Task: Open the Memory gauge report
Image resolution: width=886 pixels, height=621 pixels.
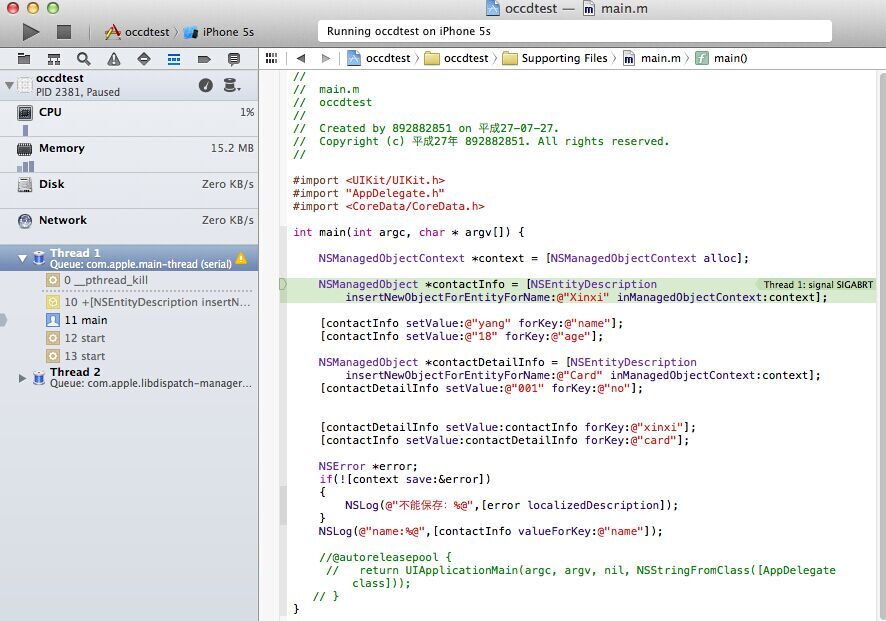Action: (129, 155)
